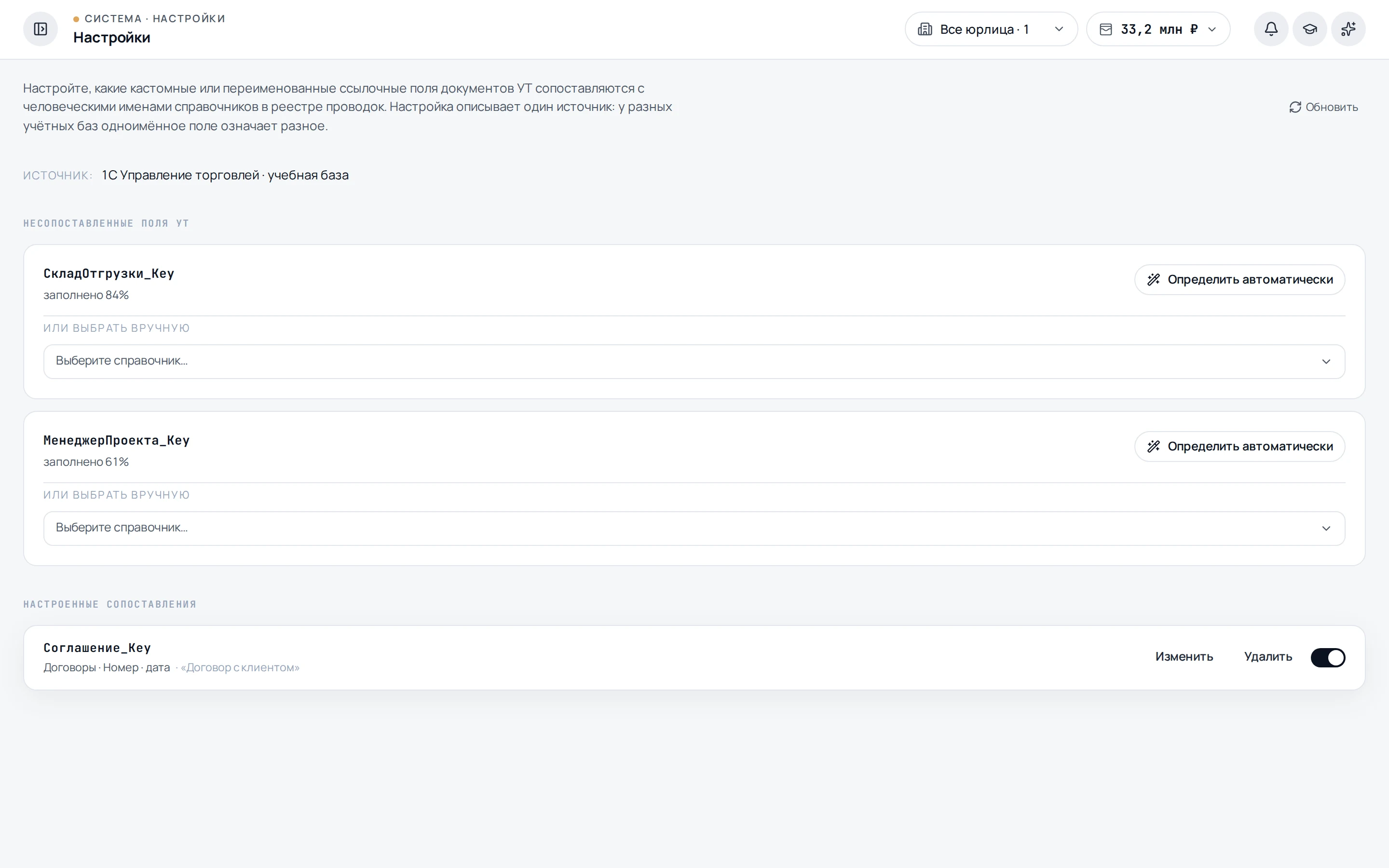Screen dimensions: 1389x868
Task: Click the Настройки page title
Action: [111, 38]
